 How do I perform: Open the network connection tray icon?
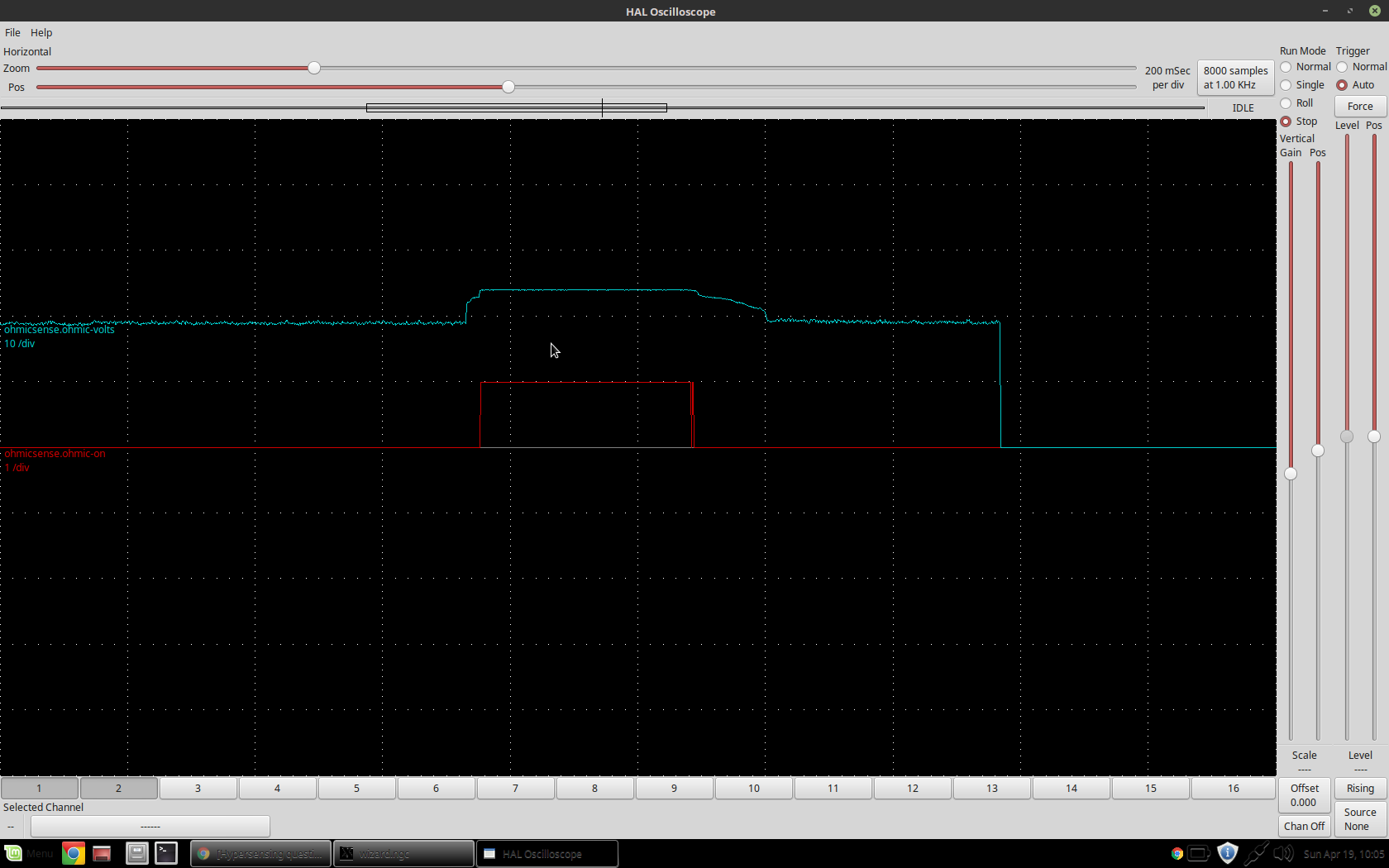click(1256, 853)
